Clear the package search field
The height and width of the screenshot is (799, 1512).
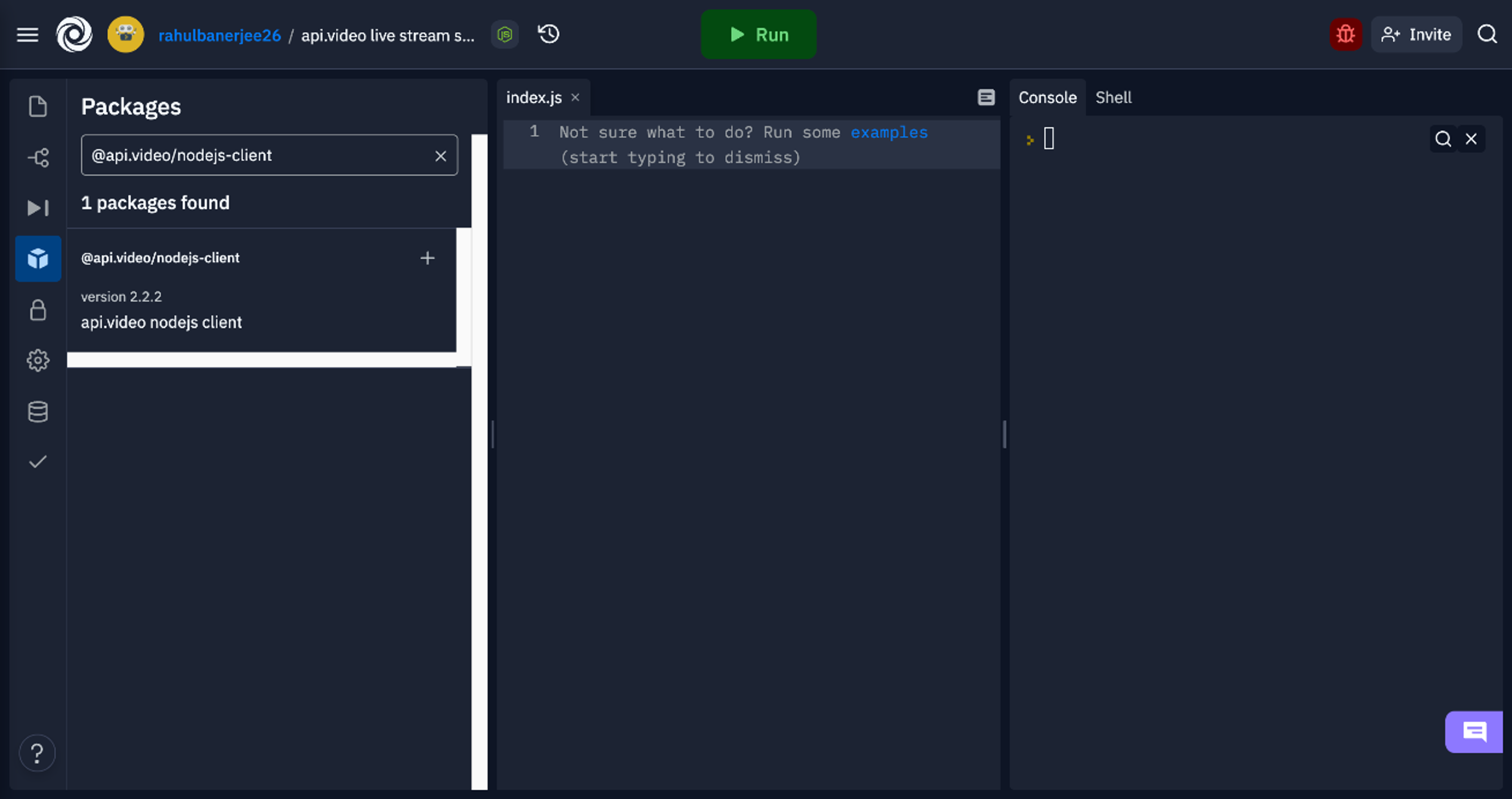click(x=441, y=156)
